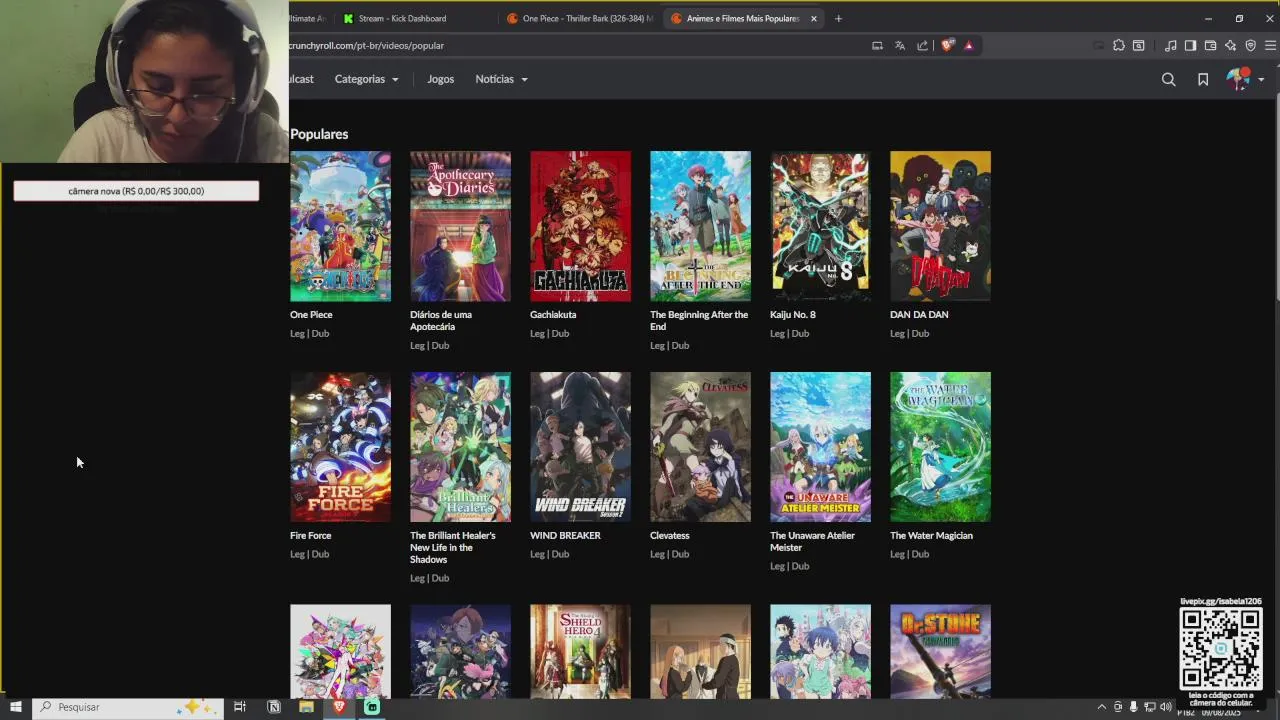Screen dimensions: 1280x720
Task: Open the green streaming app taskbar icon
Action: tap(372, 707)
